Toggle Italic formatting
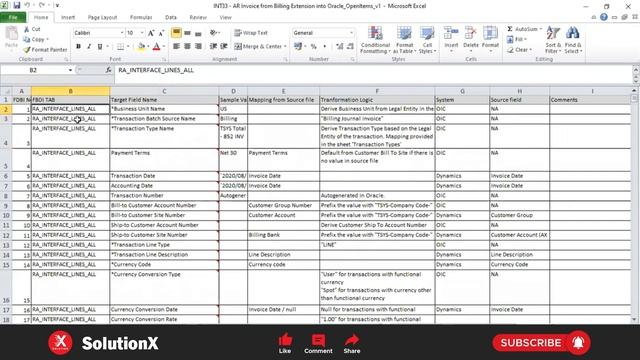Image resolution: width=640 pixels, height=360 pixels. point(89,47)
